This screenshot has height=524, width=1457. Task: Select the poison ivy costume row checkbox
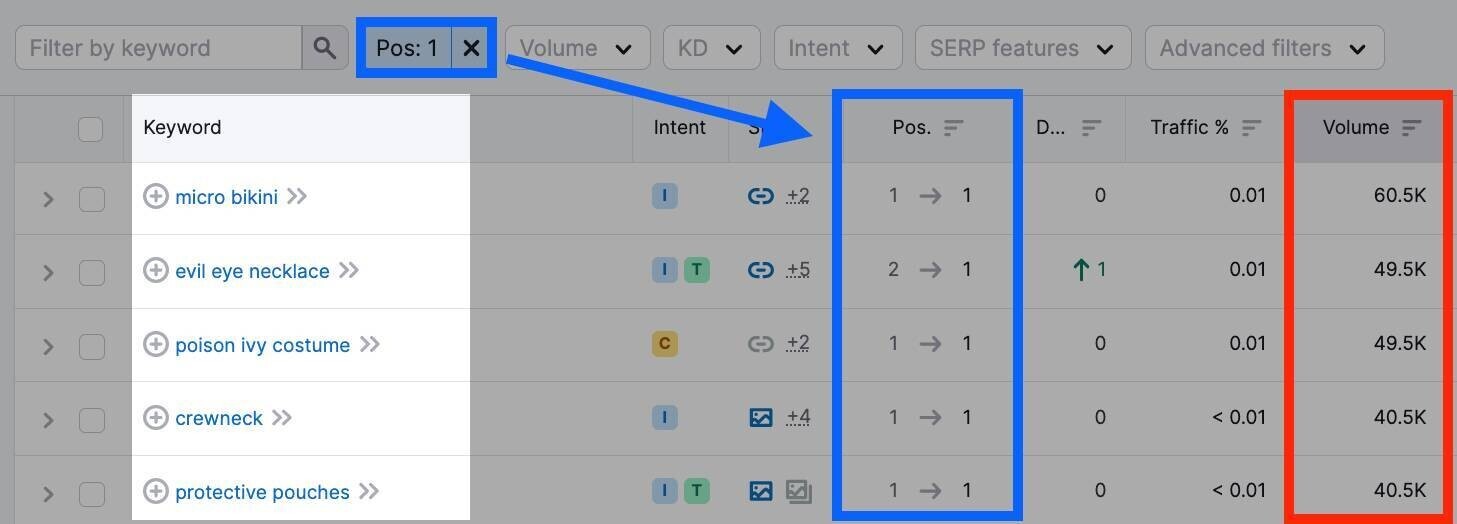[92, 346]
